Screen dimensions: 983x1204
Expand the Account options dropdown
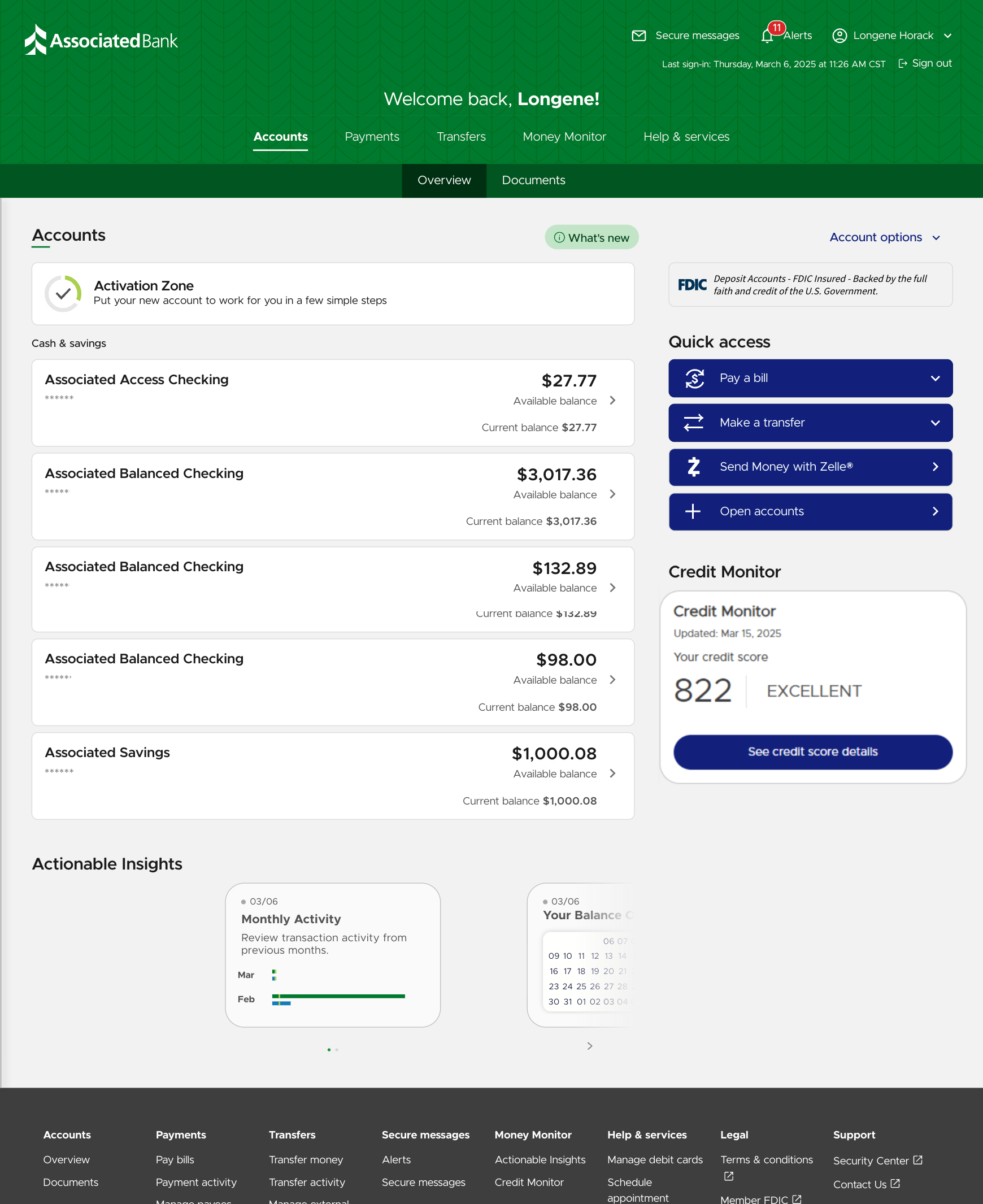click(x=885, y=237)
